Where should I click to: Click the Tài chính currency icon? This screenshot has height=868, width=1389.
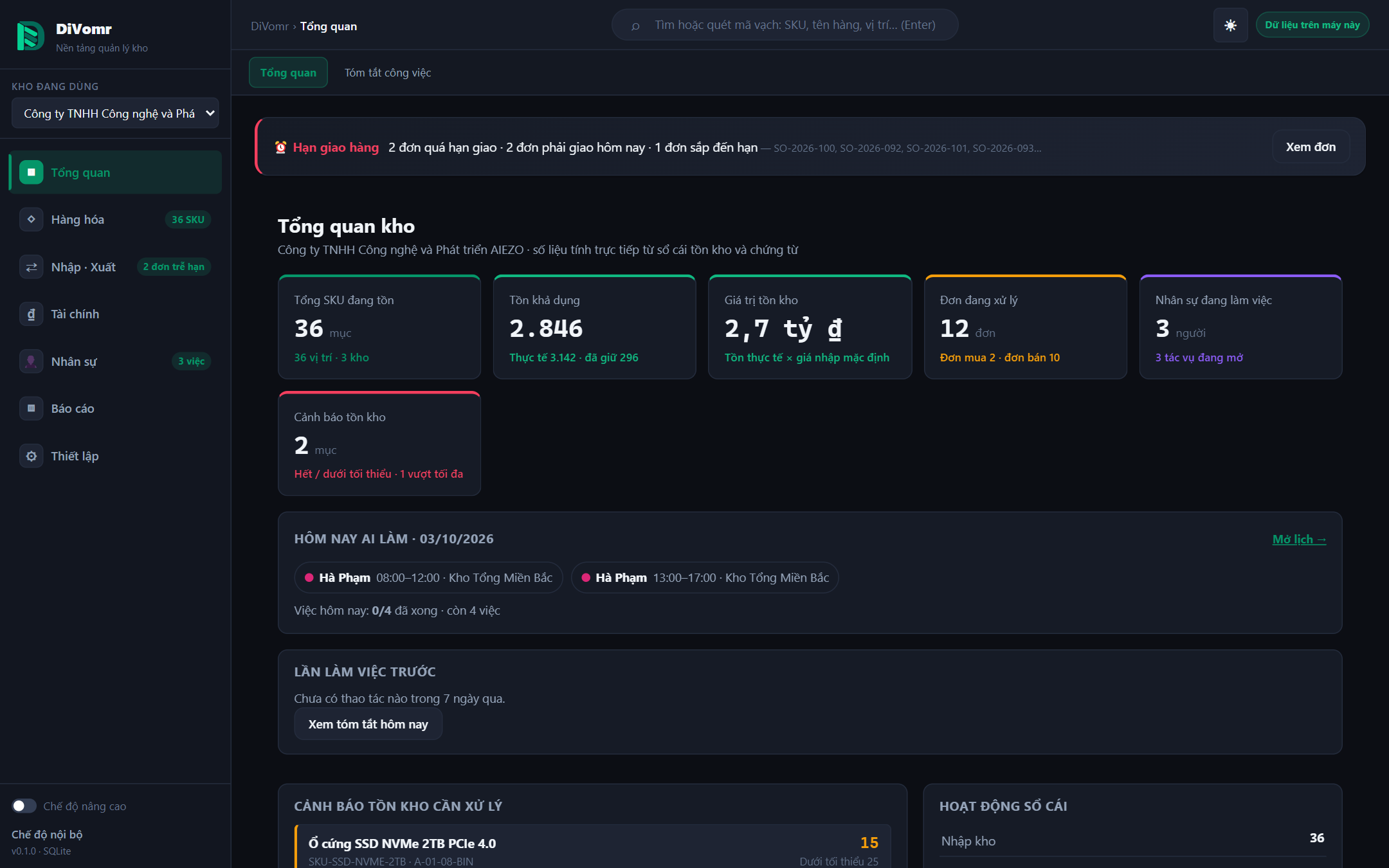coord(31,314)
